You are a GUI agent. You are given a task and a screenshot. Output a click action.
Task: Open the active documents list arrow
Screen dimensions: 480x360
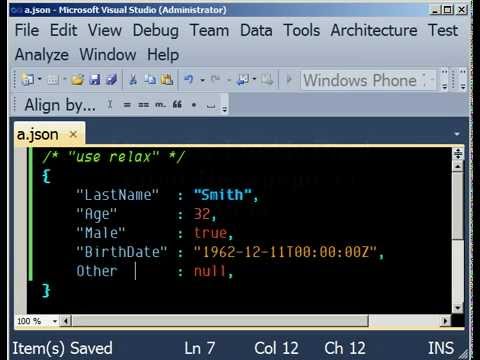457,134
